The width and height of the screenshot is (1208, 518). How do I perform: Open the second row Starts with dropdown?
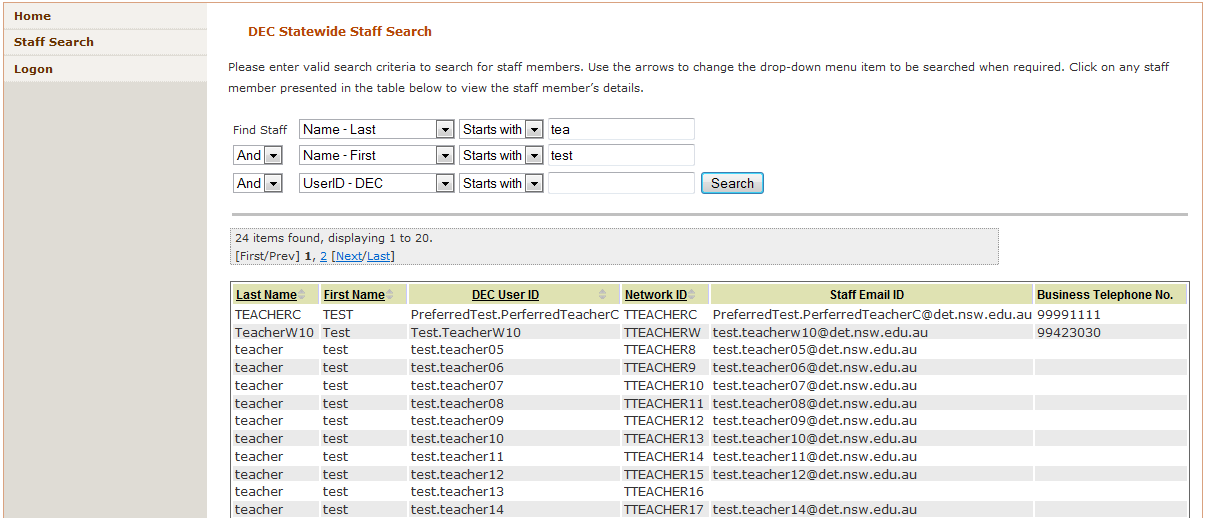click(x=501, y=155)
